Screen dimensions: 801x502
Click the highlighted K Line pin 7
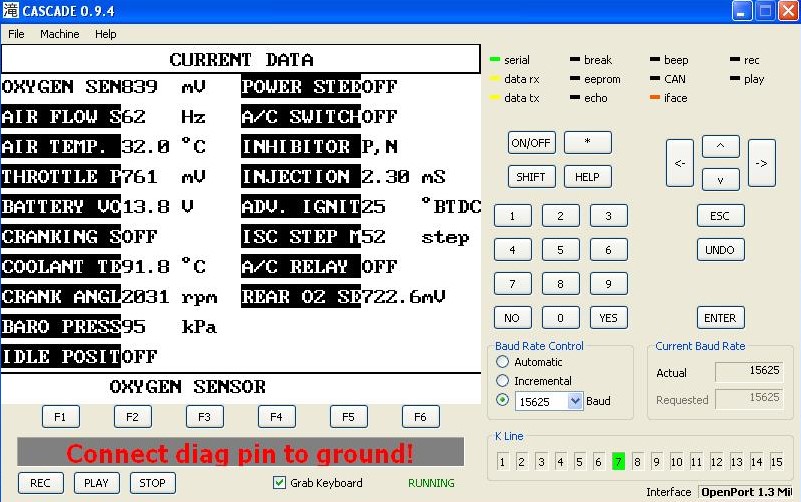pyautogui.click(x=618, y=462)
